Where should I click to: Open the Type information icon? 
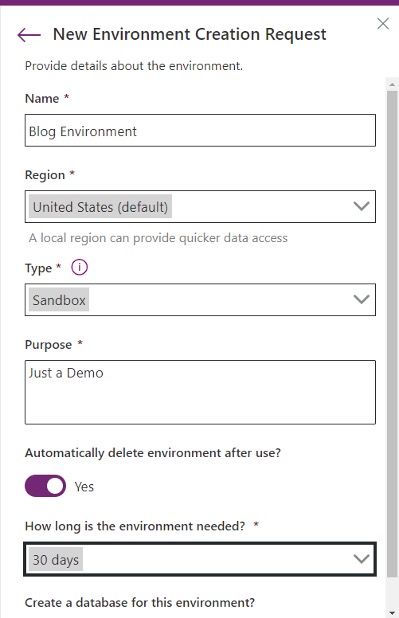(x=79, y=268)
